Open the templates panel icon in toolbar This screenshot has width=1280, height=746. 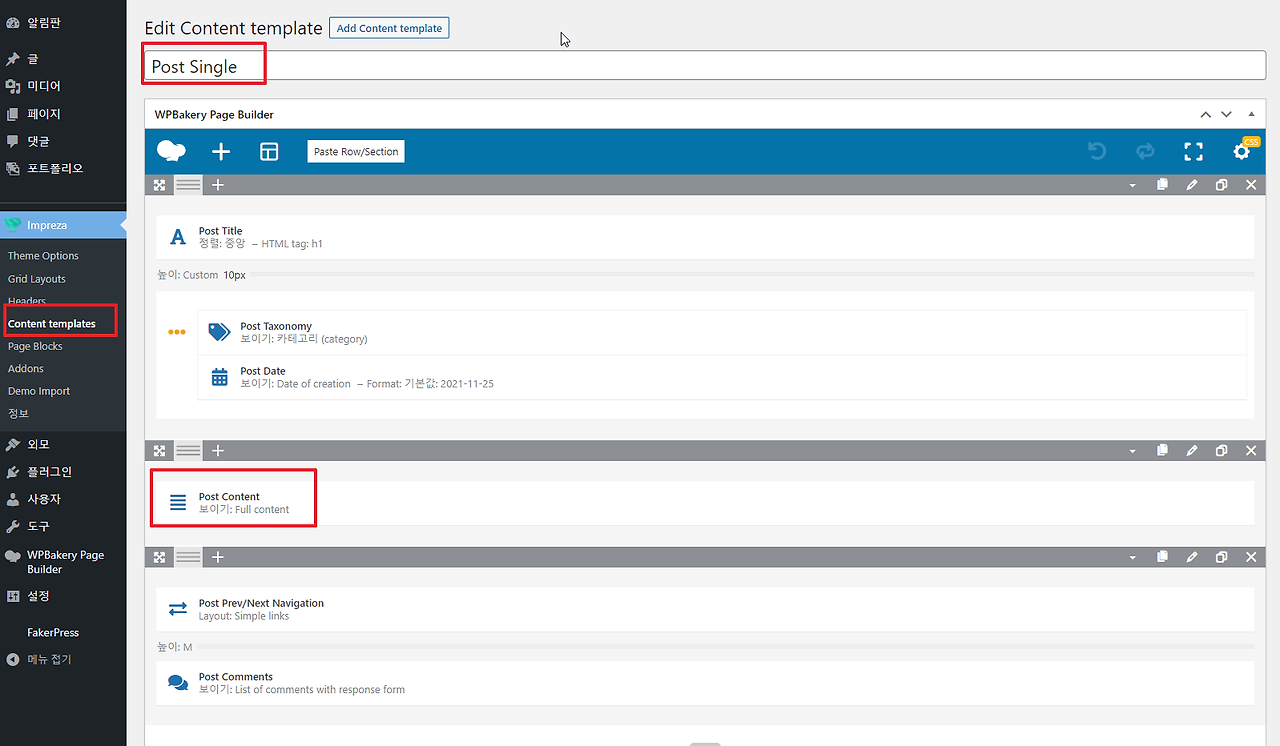pyautogui.click(x=269, y=151)
